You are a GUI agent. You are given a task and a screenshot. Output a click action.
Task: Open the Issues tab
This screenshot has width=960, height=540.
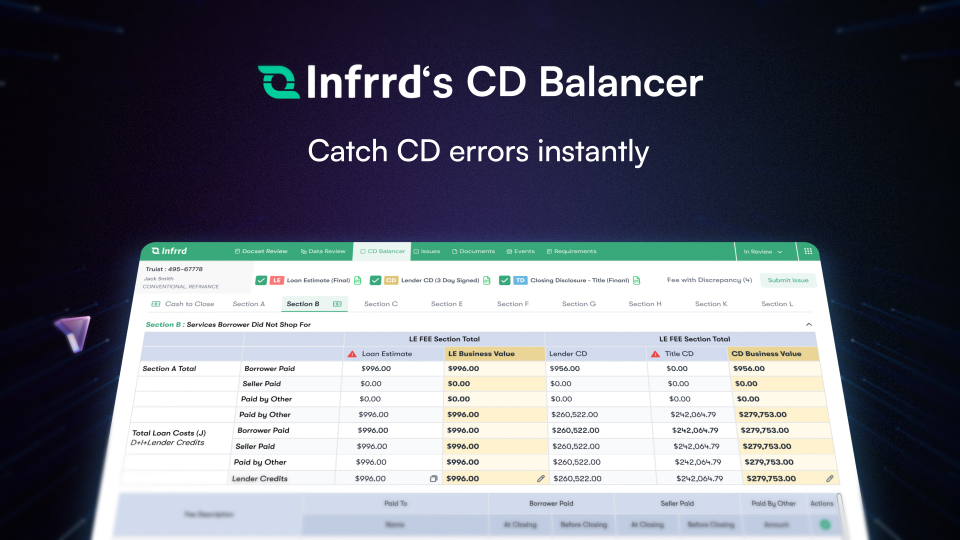pyautogui.click(x=427, y=251)
